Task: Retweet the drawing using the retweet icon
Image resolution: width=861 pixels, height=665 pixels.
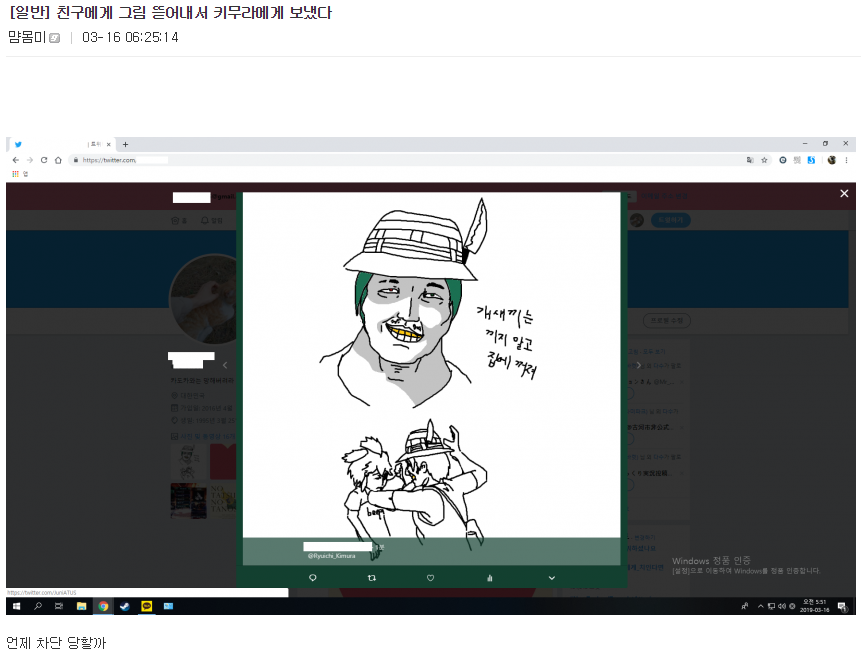Action: point(372,577)
